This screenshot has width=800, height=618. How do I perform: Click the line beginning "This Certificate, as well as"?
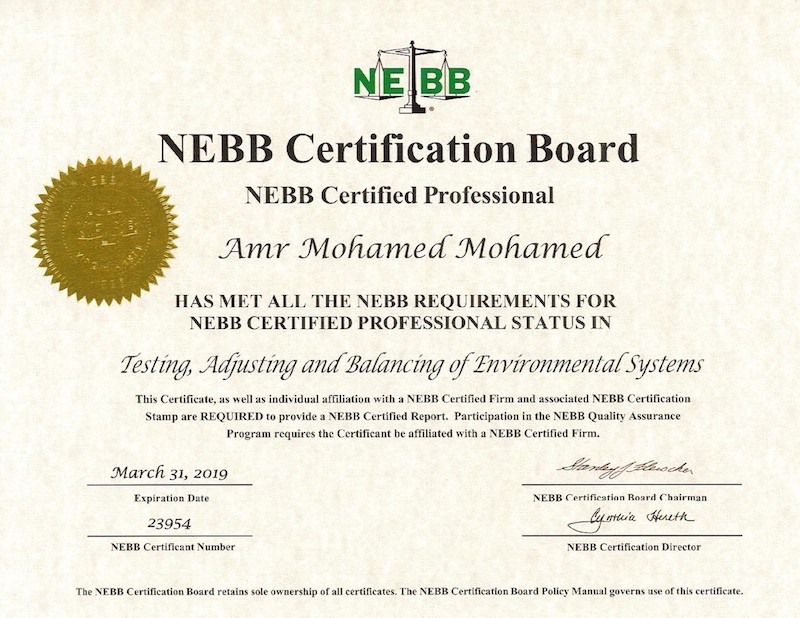(413, 399)
